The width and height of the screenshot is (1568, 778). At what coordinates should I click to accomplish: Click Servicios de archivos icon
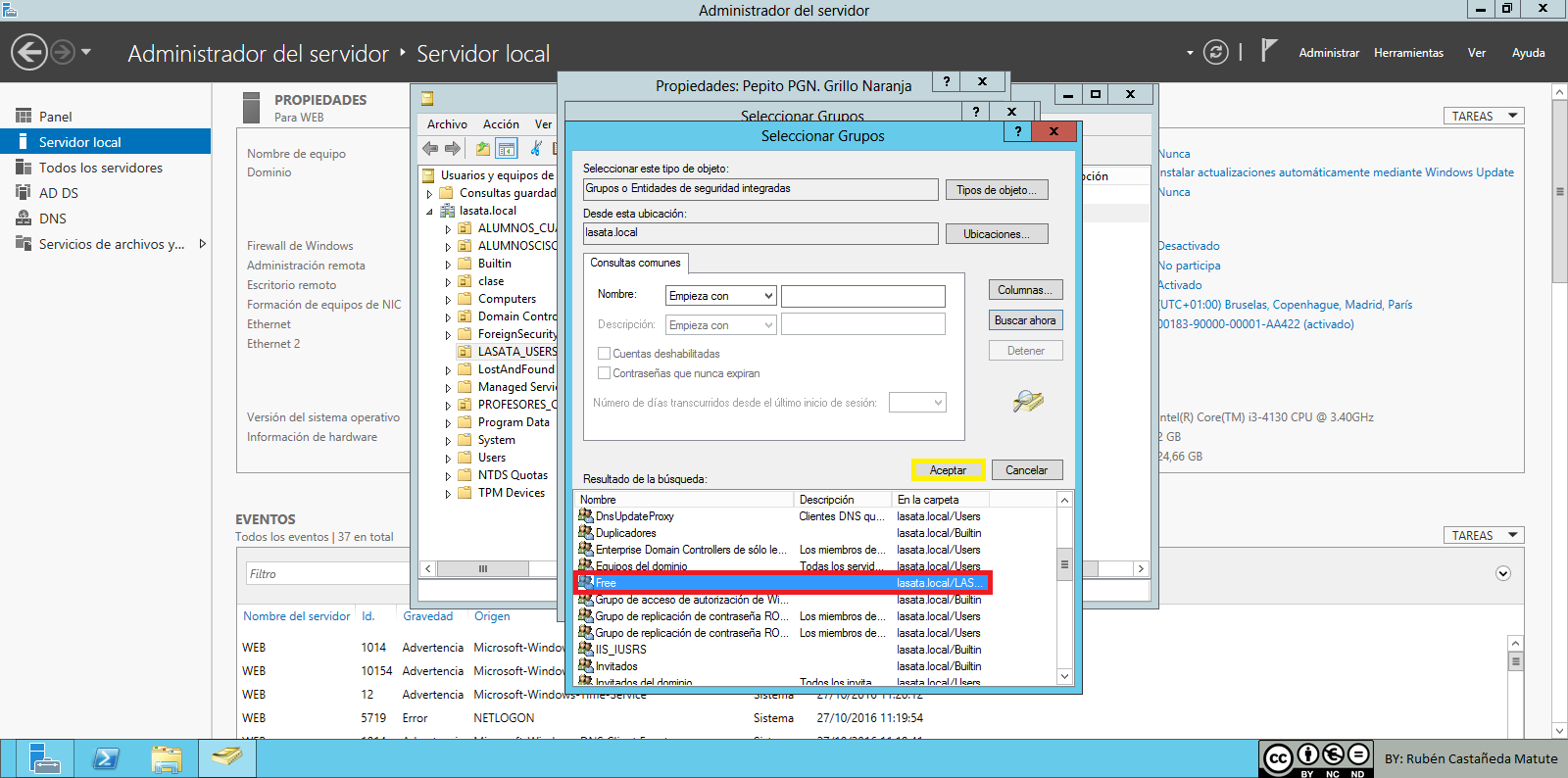pyautogui.click(x=24, y=243)
